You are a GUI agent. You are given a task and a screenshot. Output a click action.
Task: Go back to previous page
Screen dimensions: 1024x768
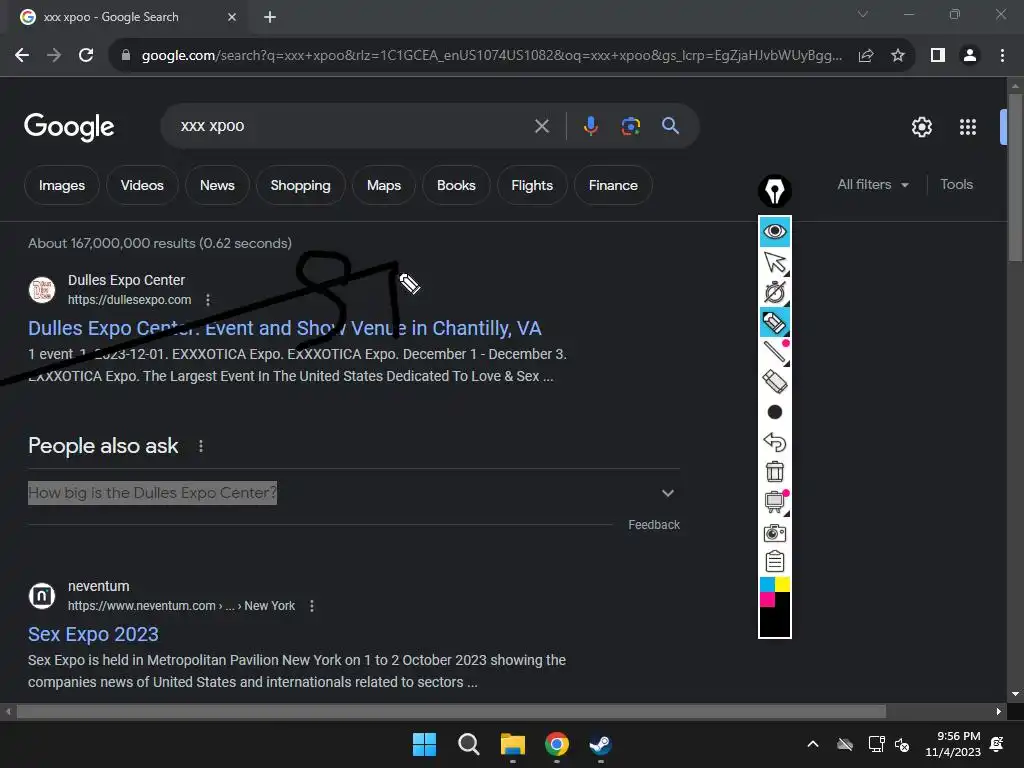point(22,56)
